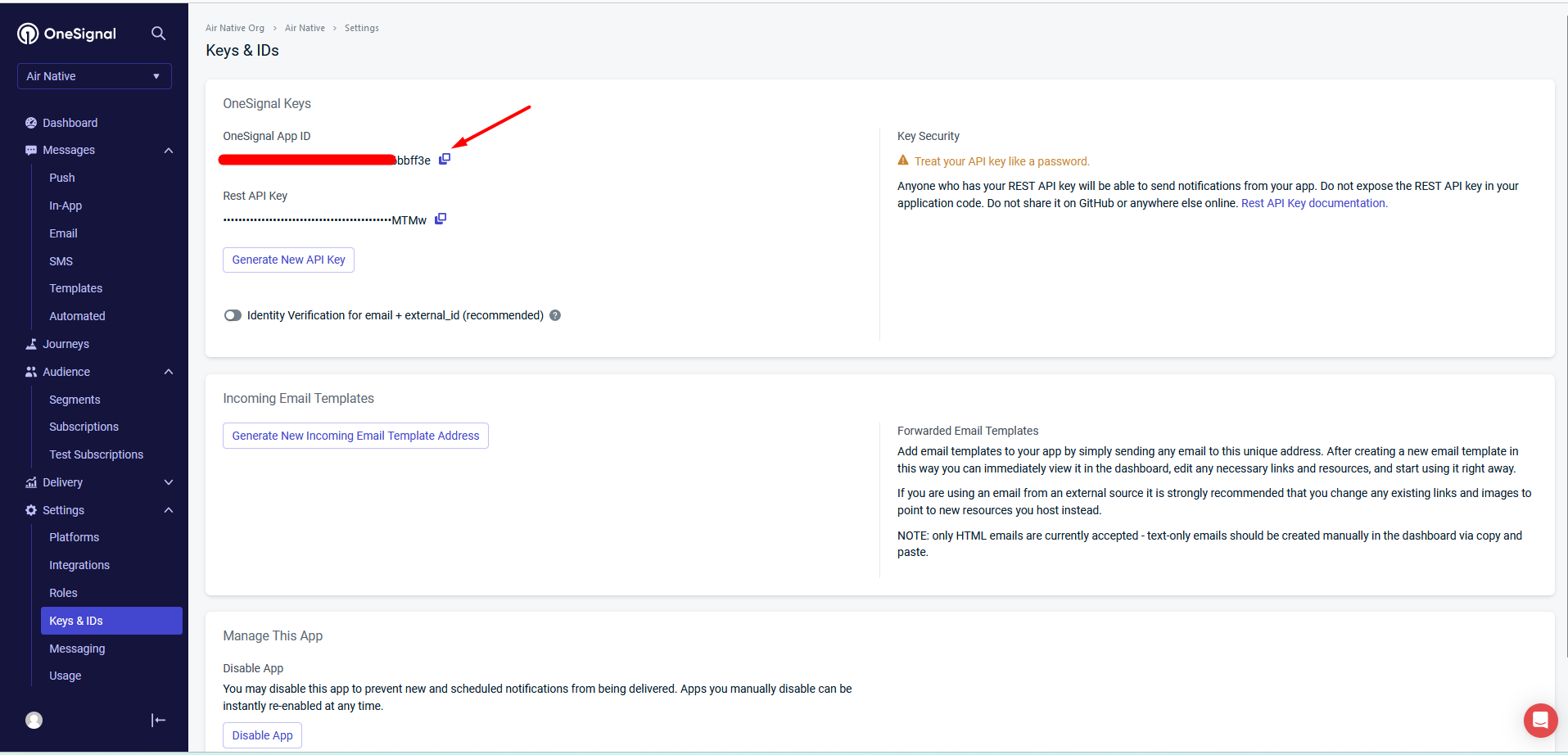Viewport: 1568px width, 755px height.
Task: Open Segments page
Action: (75, 400)
